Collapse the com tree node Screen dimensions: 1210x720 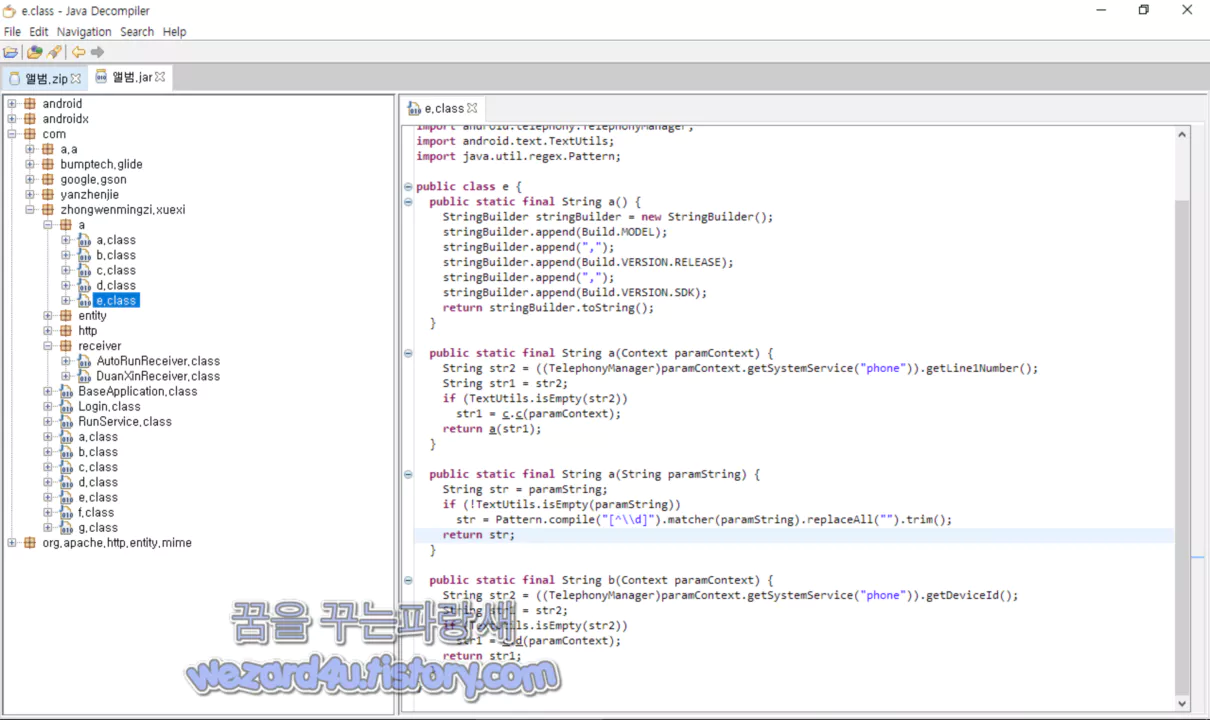[12, 134]
